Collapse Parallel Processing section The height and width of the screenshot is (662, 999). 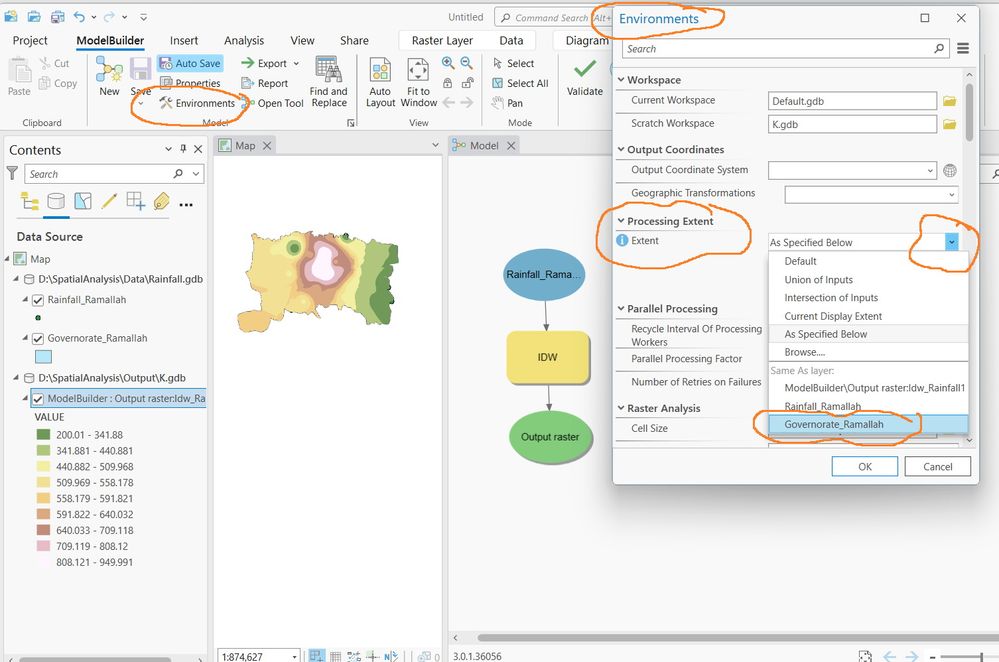tap(621, 308)
